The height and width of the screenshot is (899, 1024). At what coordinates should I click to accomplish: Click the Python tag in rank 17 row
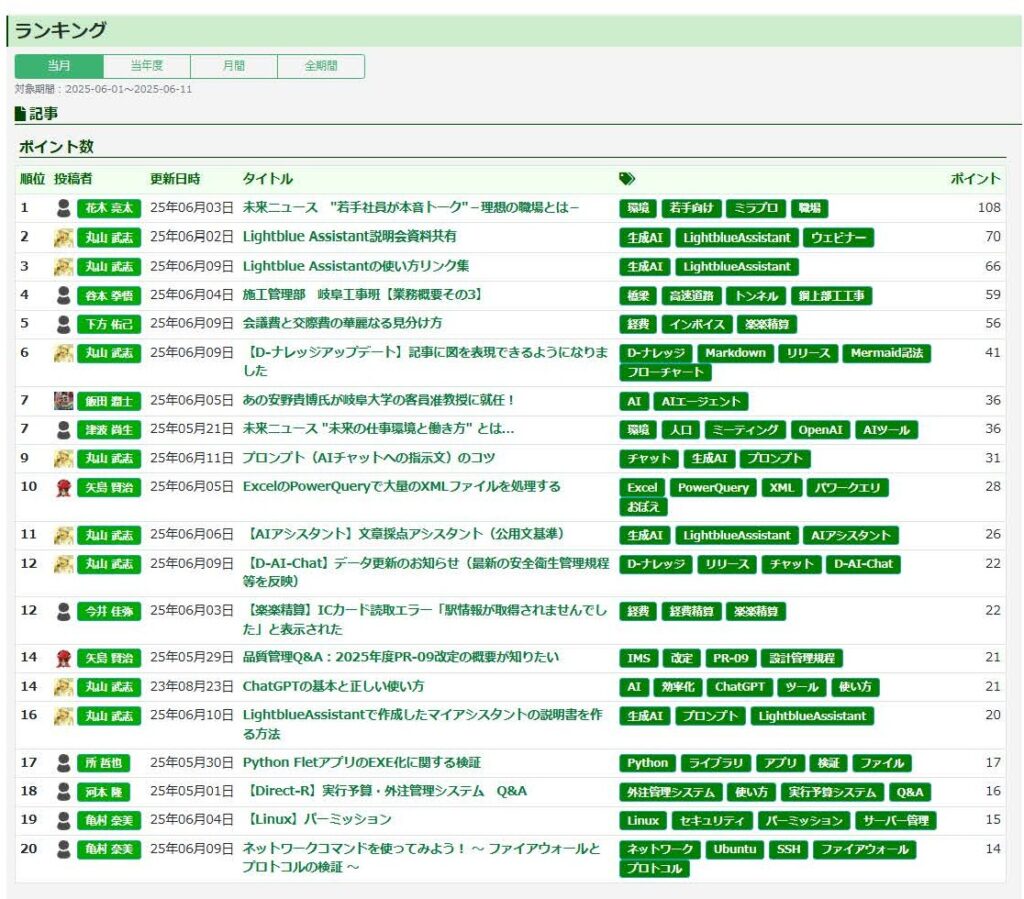click(647, 763)
